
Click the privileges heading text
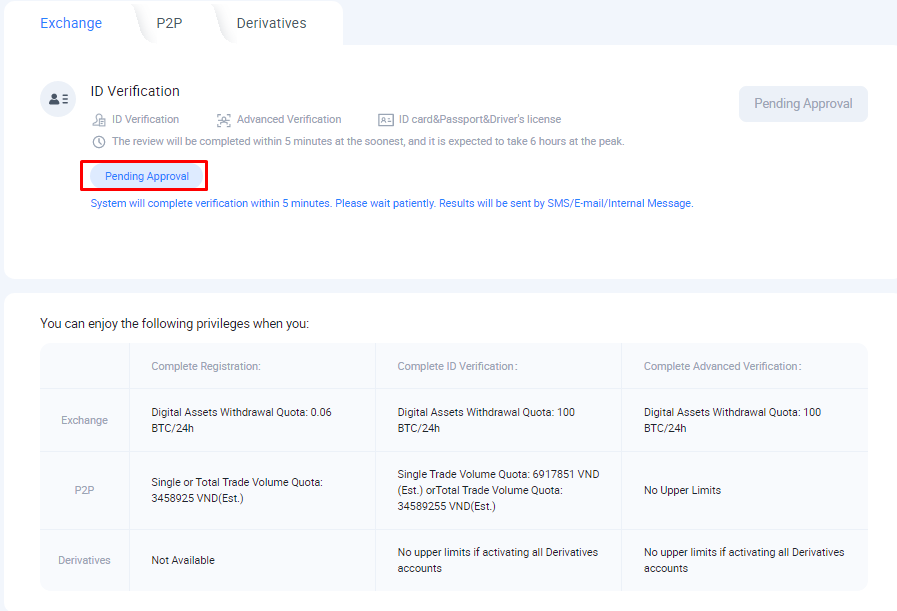(174, 323)
